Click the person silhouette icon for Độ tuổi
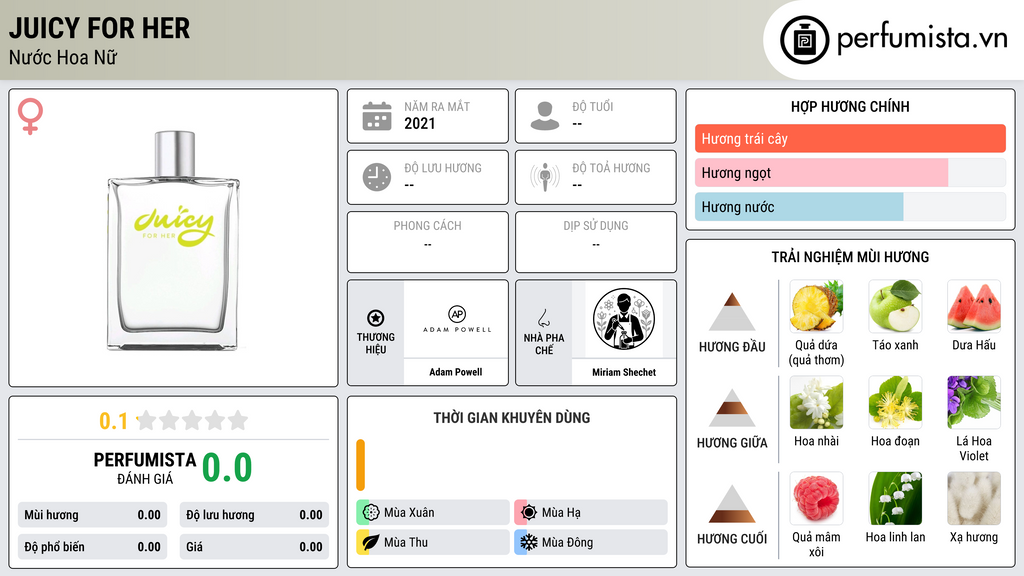Viewport: 1024px width, 576px height. [x=545, y=116]
